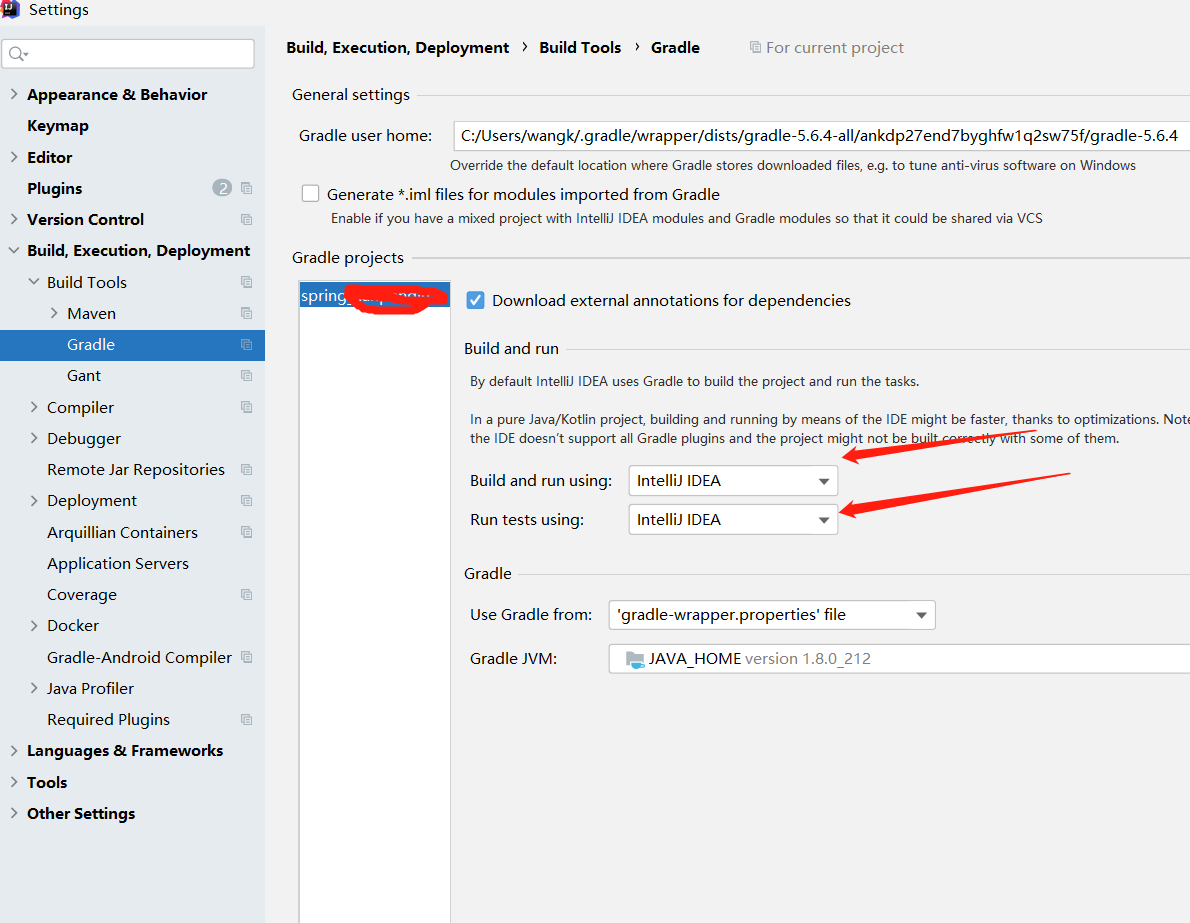The image size is (1190, 923).
Task: Select Gant under Build Tools
Action: 83,376
